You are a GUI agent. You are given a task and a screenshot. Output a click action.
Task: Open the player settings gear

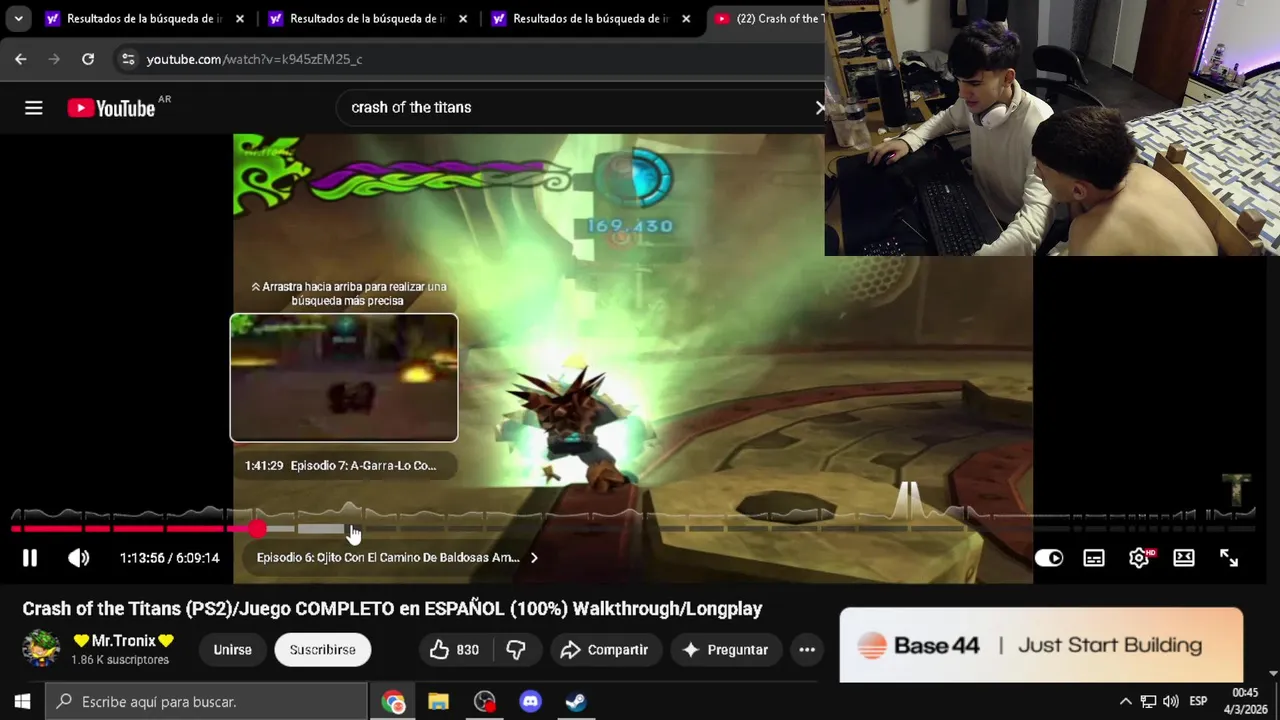click(1139, 558)
